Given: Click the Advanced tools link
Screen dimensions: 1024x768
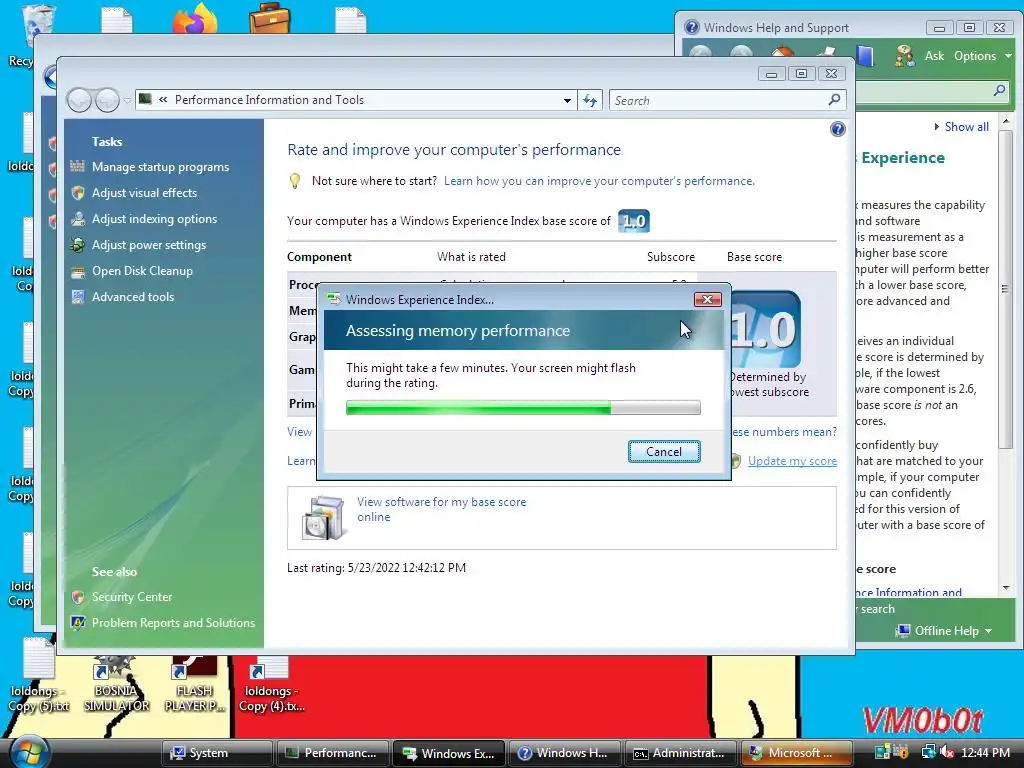Looking at the screenshot, I should 133,297.
